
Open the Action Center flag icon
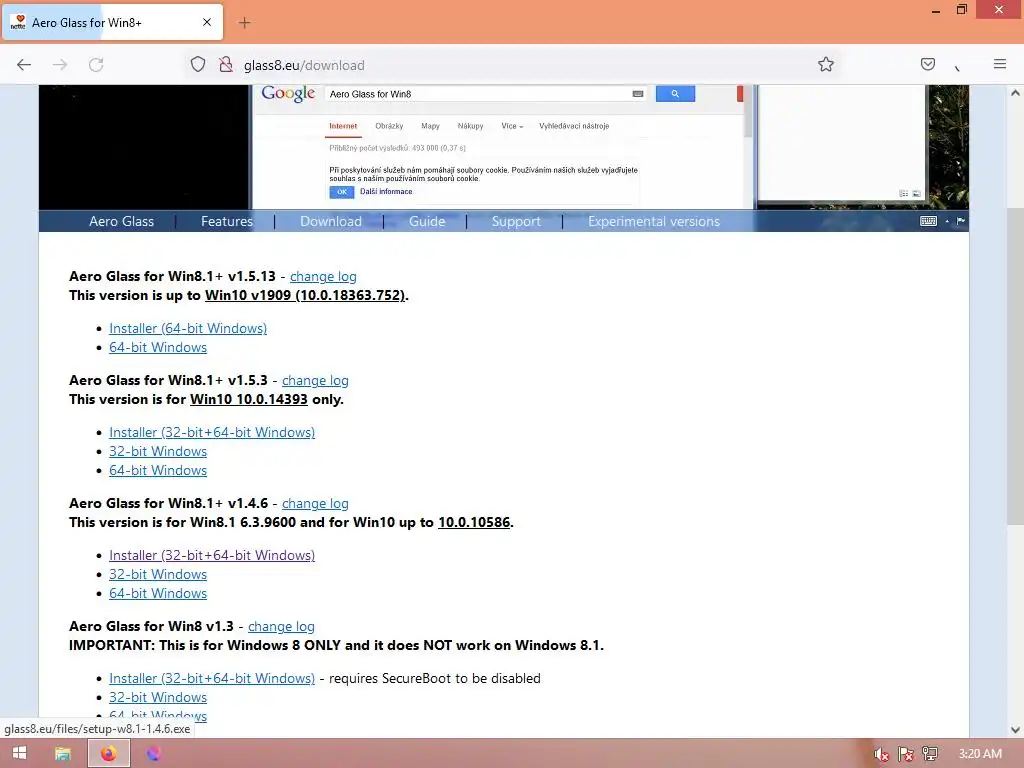point(906,754)
